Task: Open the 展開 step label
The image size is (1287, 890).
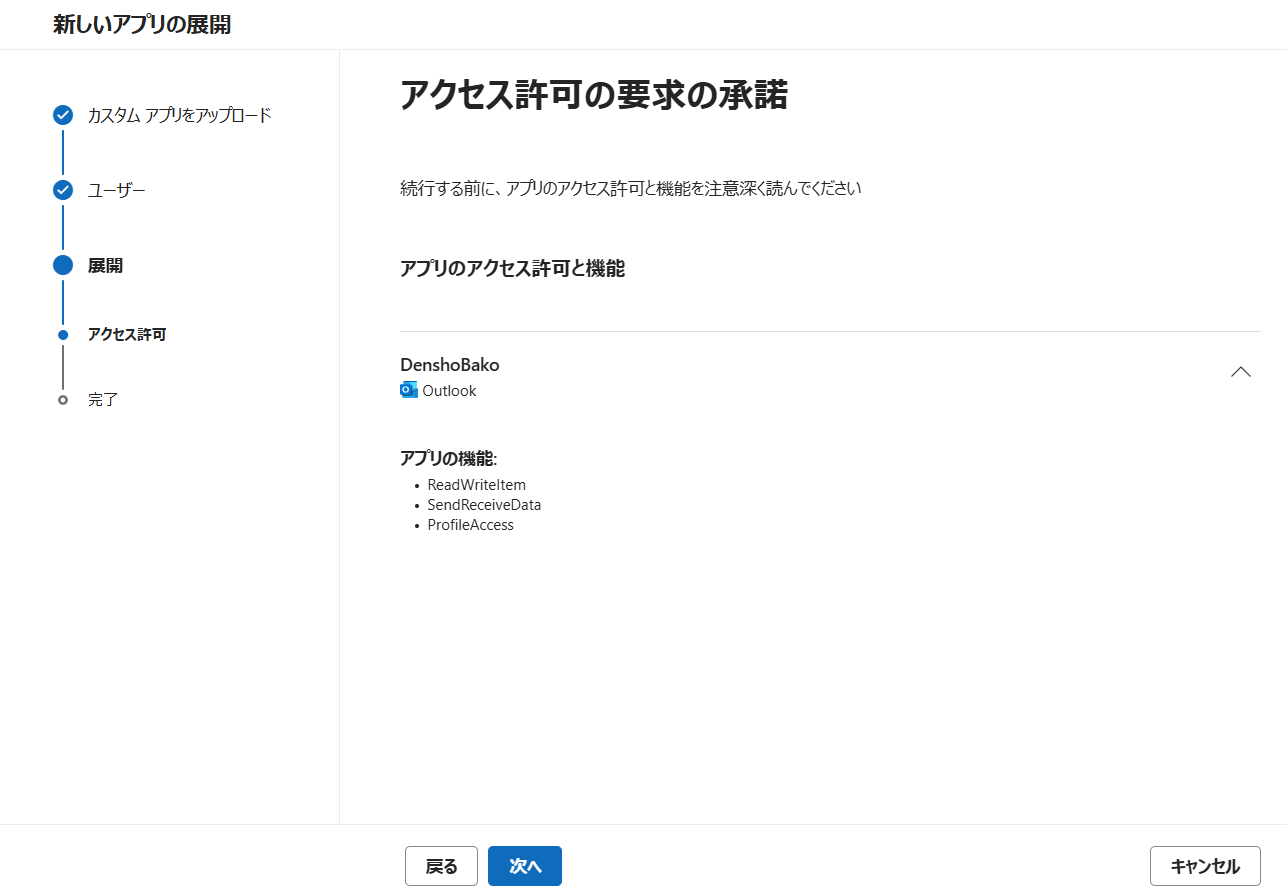Action: (106, 265)
